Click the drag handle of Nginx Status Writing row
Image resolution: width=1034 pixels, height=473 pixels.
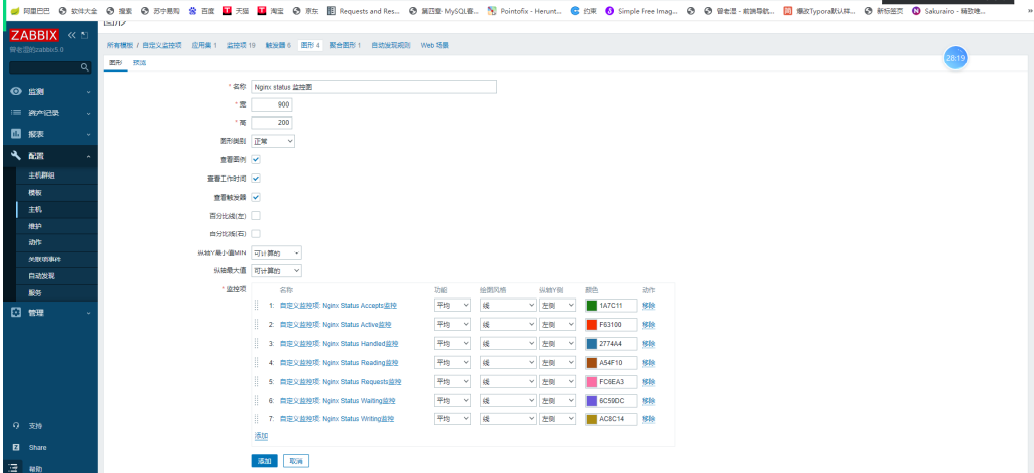click(x=257, y=419)
